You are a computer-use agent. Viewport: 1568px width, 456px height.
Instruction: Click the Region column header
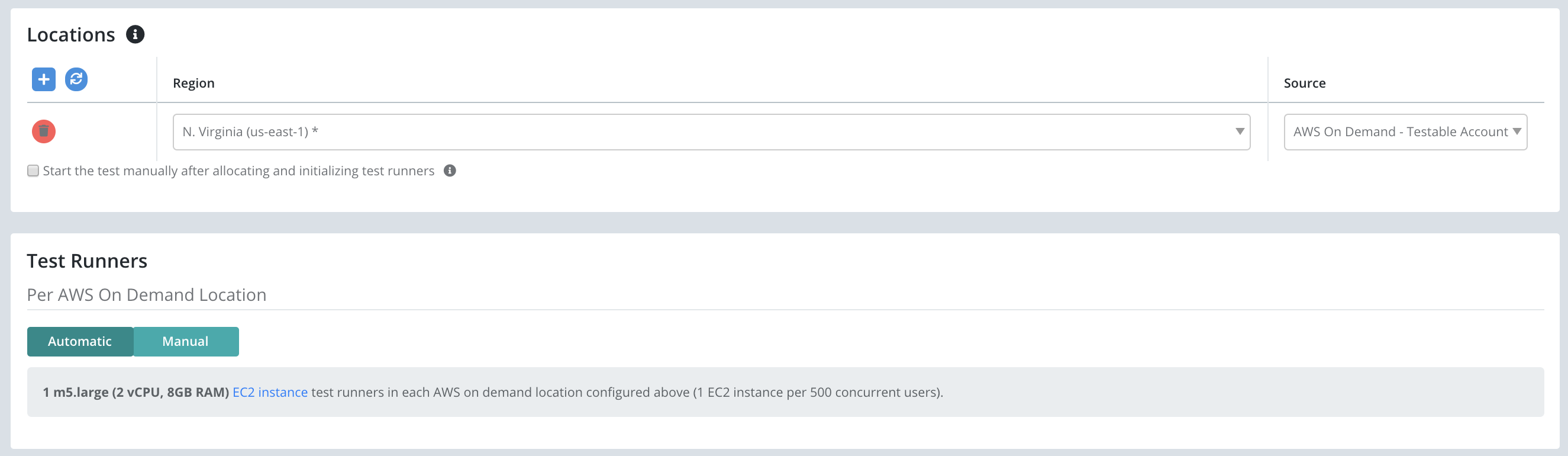tap(193, 83)
